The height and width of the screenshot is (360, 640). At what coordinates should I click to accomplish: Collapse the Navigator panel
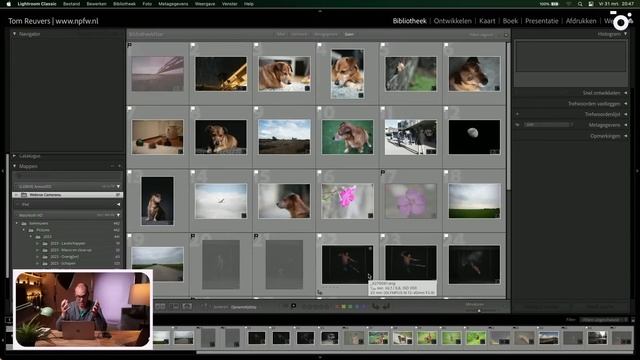pos(15,34)
